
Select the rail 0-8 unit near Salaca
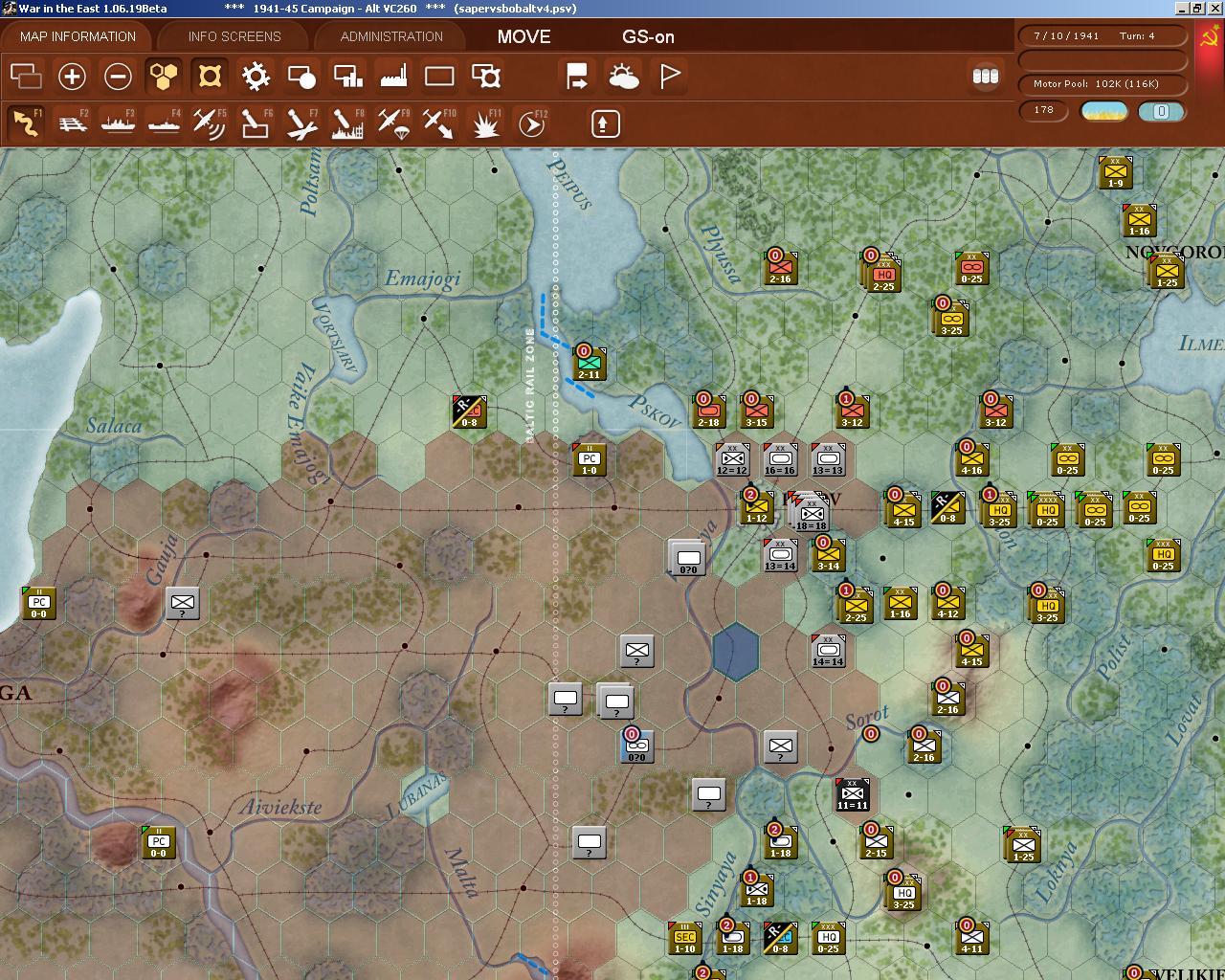[469, 412]
